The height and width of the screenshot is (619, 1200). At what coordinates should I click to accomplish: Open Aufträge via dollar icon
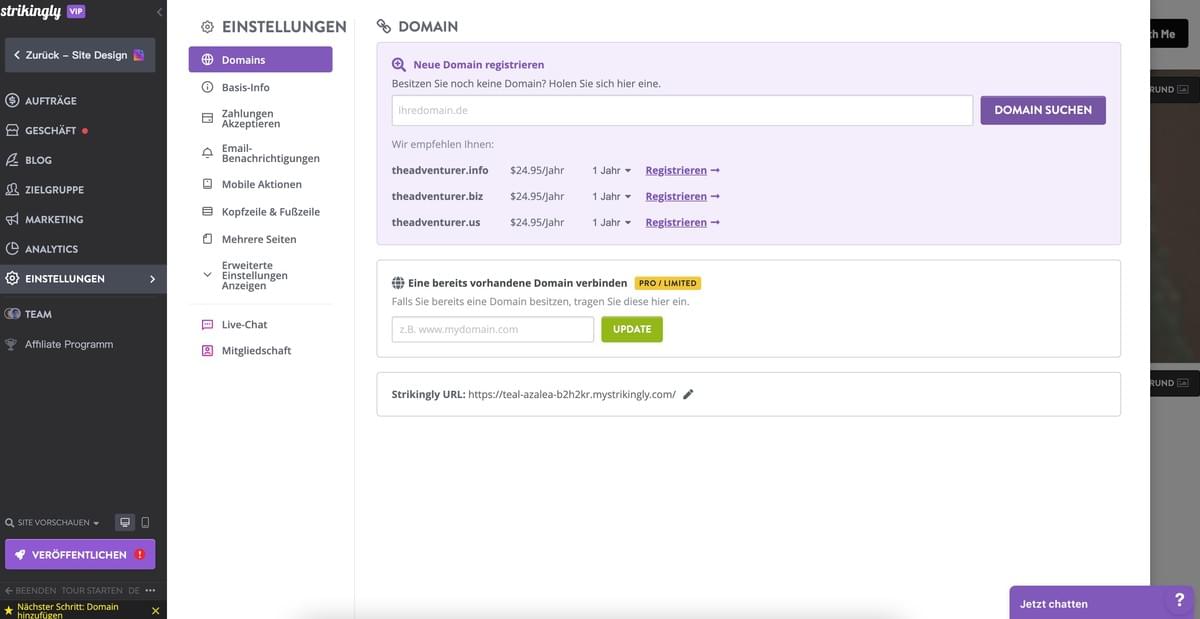pos(10,100)
